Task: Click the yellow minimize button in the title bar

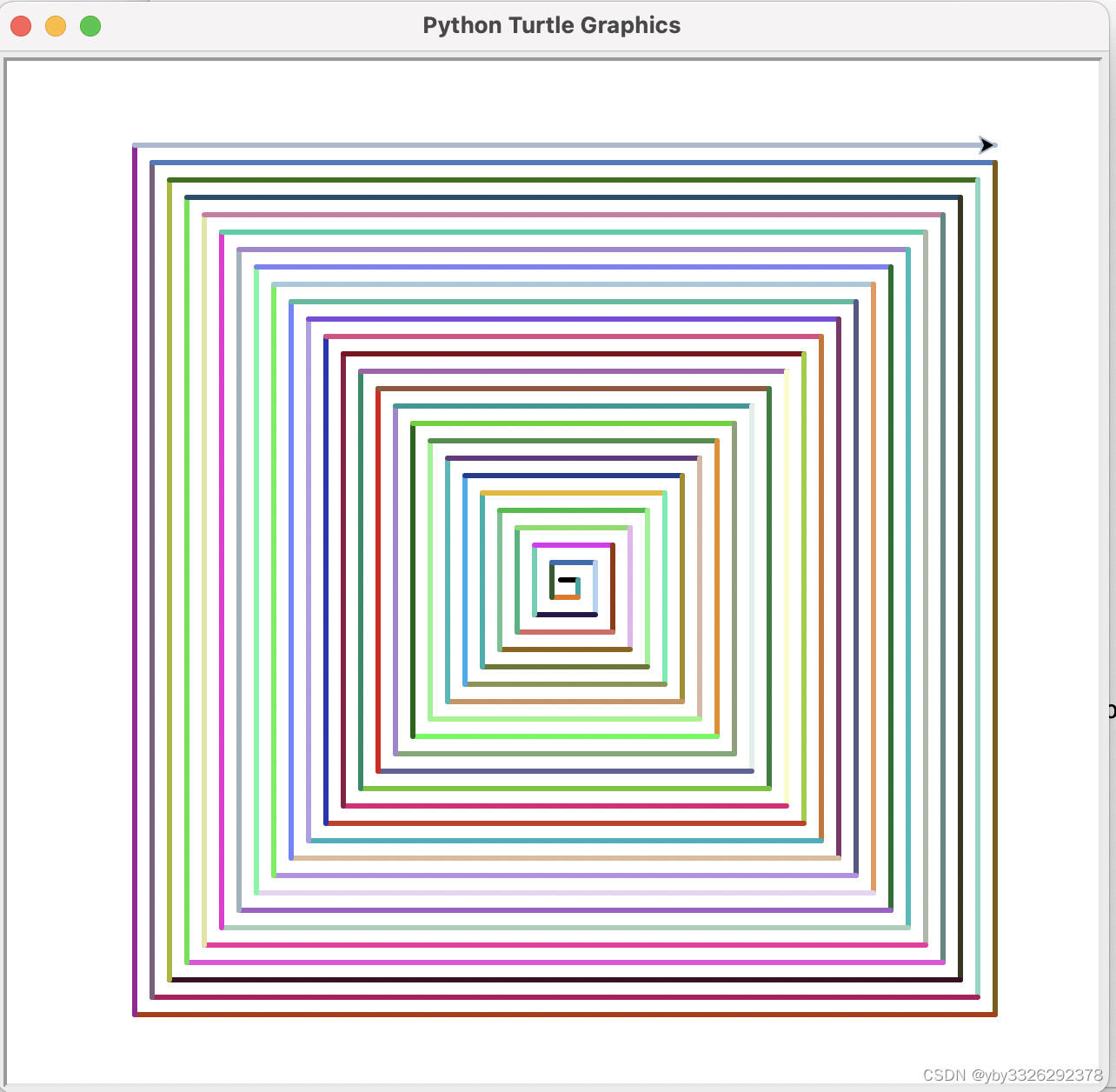Action: point(55,26)
